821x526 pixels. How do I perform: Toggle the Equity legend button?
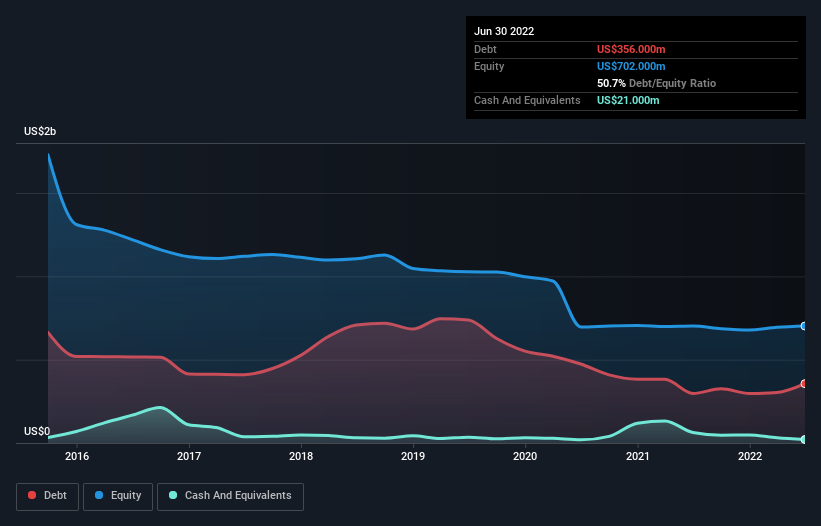pyautogui.click(x=118, y=496)
